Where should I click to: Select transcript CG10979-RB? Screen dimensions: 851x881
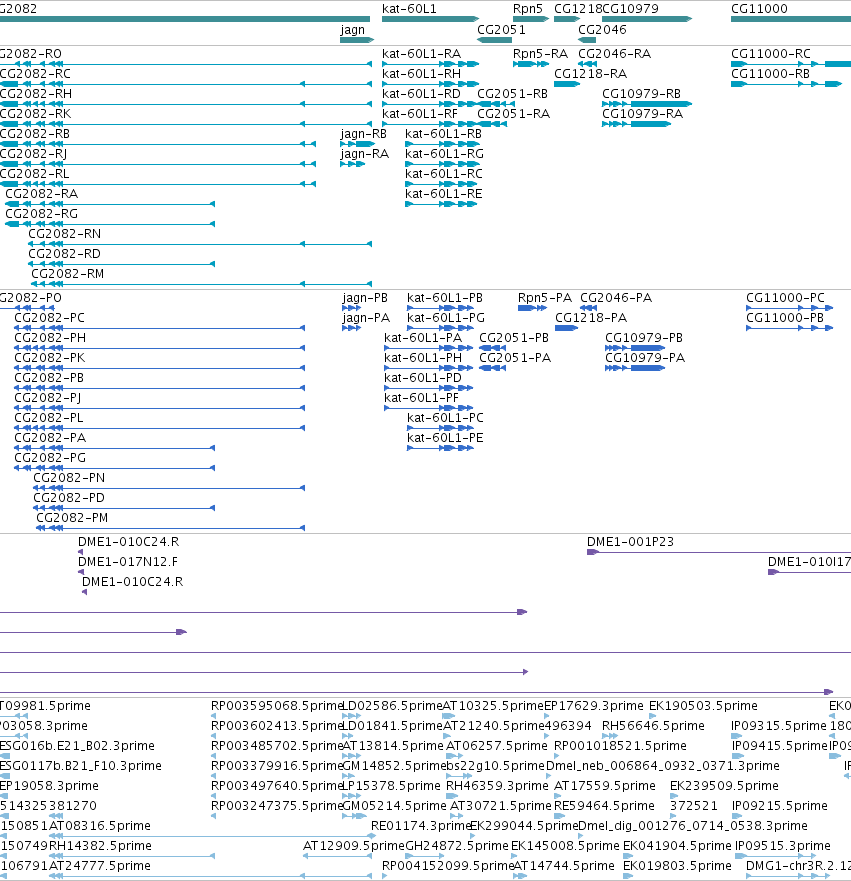[x=641, y=94]
